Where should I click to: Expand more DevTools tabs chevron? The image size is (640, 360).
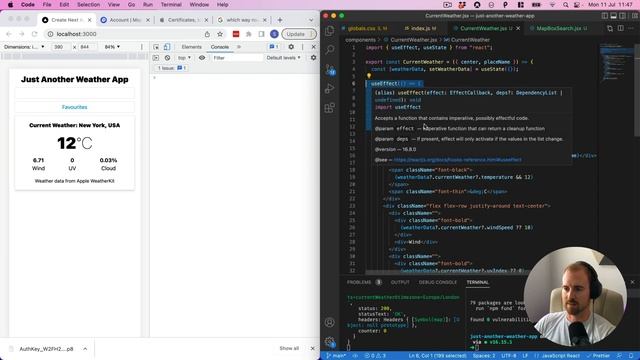(x=239, y=47)
